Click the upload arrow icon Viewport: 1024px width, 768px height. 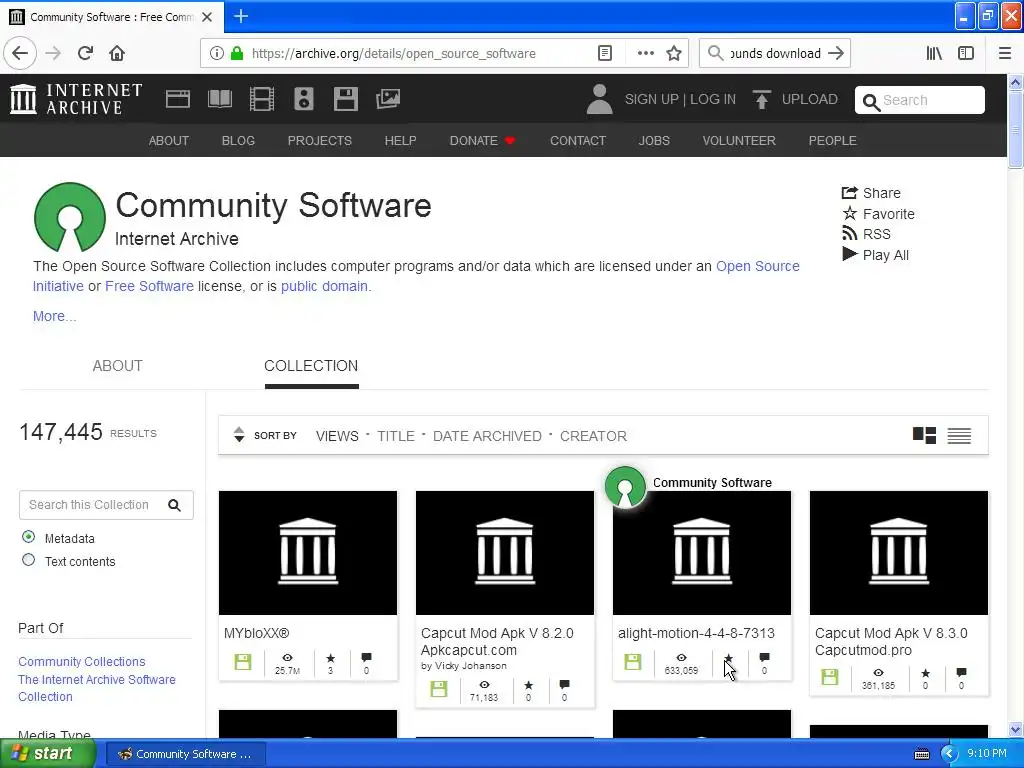(x=761, y=99)
